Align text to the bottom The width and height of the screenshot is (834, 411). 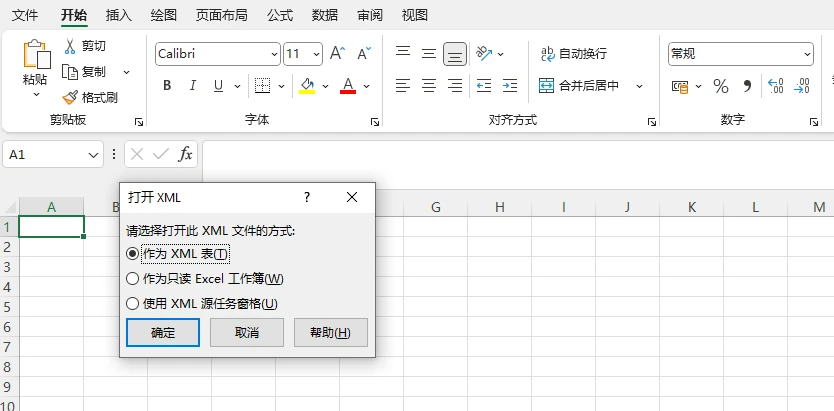pos(455,54)
